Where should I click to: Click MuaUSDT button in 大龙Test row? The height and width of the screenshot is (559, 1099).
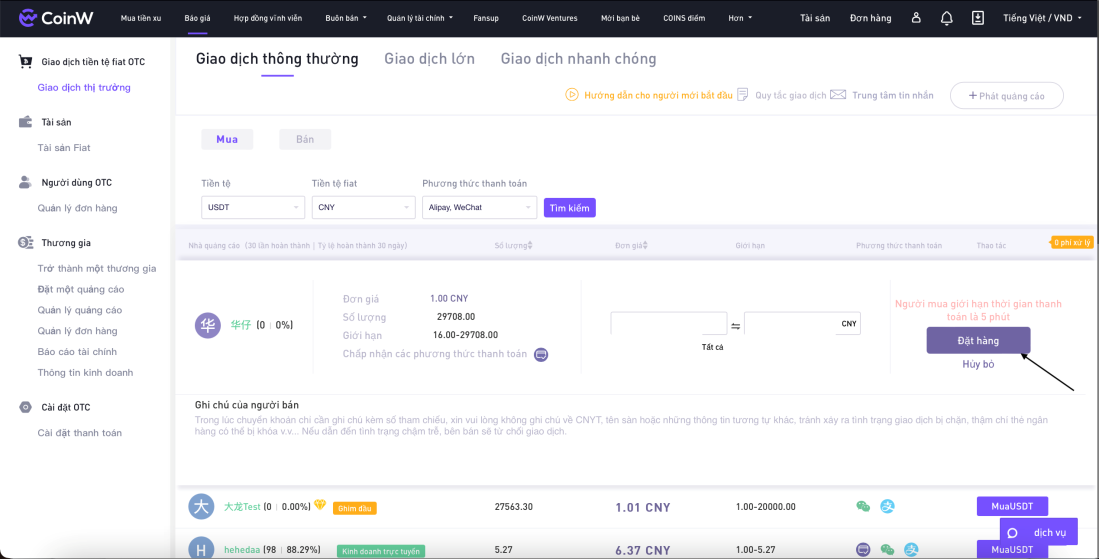(x=1012, y=506)
